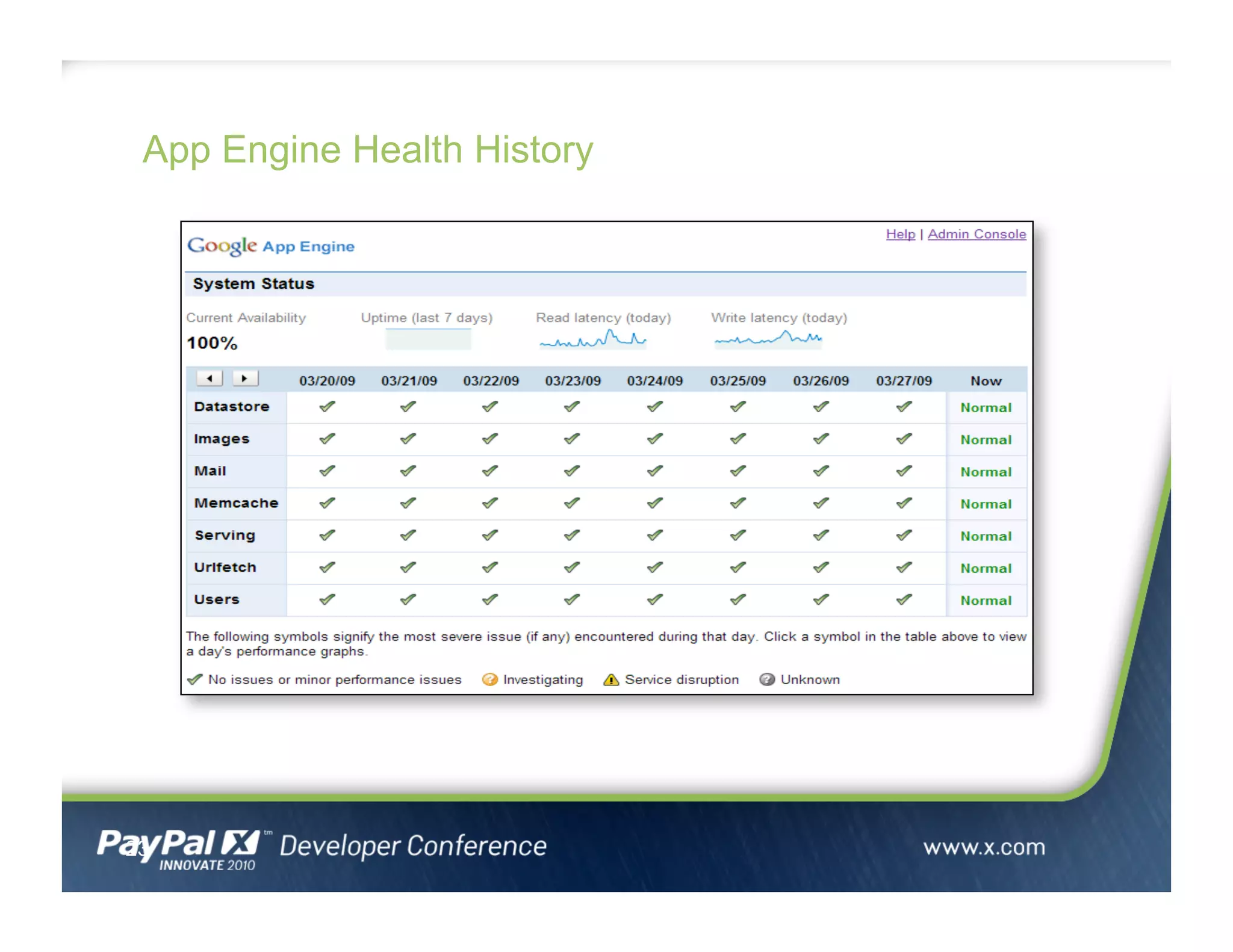Click Mail checkmark for 03/22/09

490,471
